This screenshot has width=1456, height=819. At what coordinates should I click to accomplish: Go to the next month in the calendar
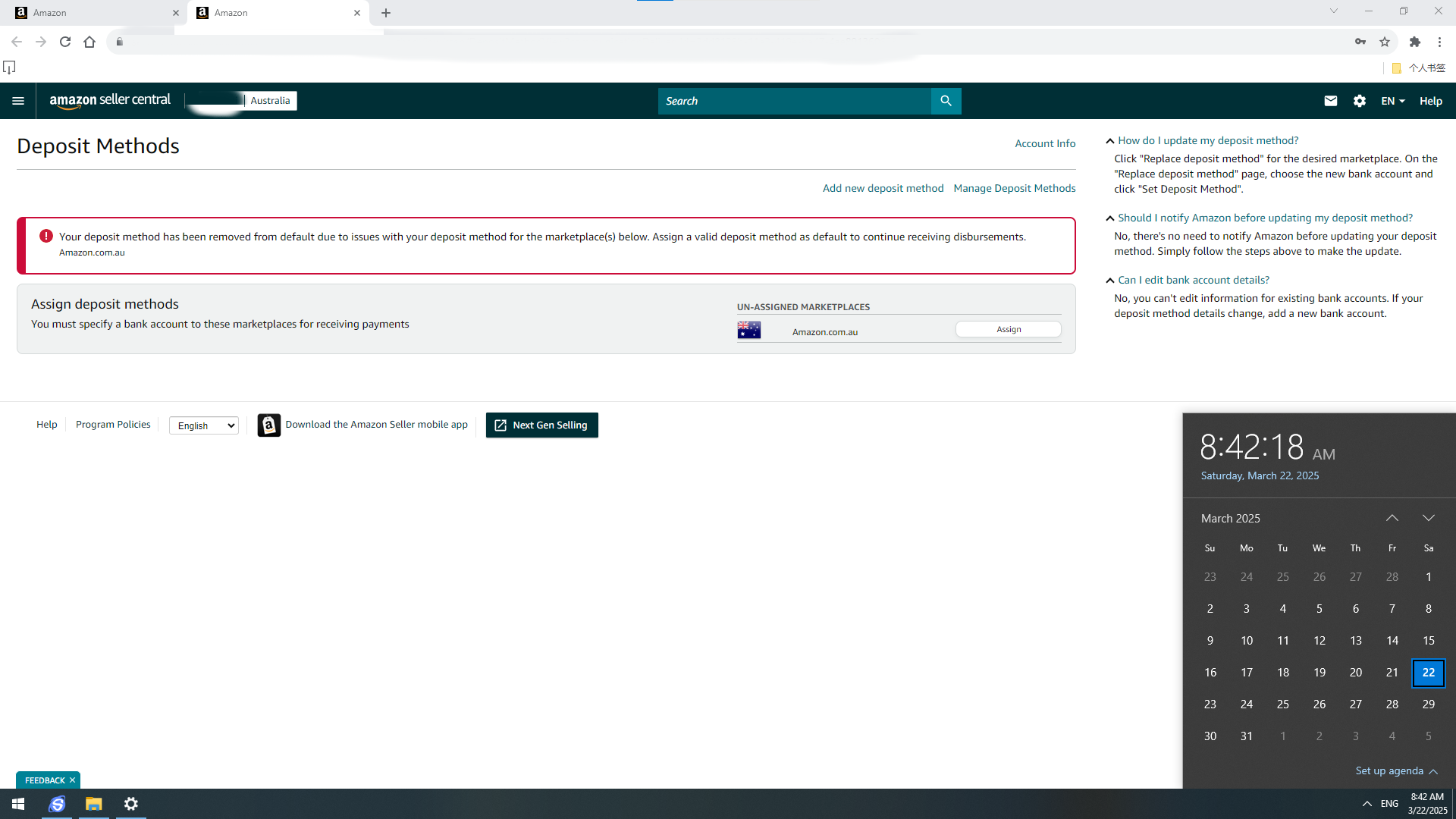pyautogui.click(x=1429, y=518)
